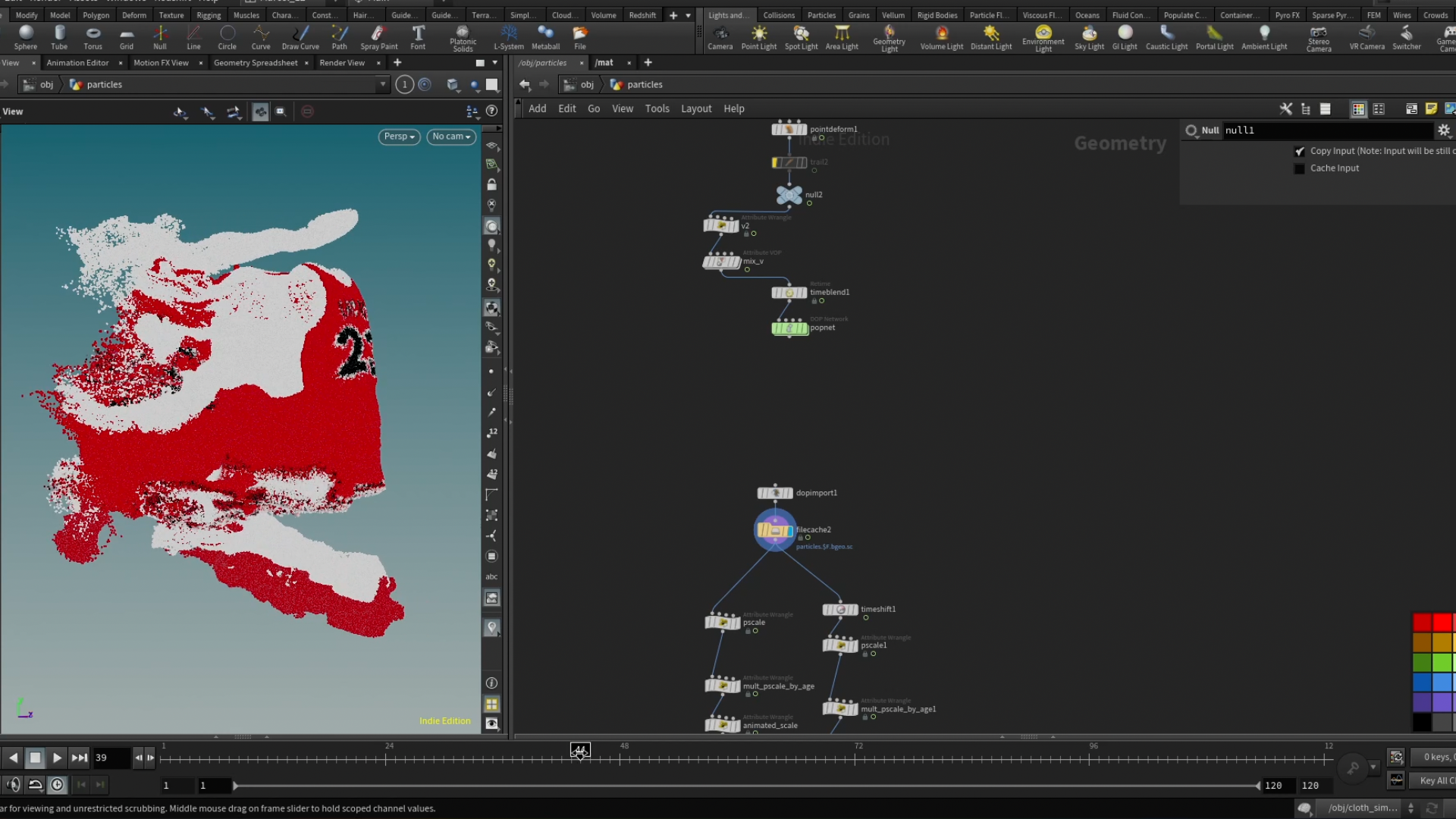Open the Layout menu in network editor
Viewport: 1456px width, 819px height.
pos(695,108)
